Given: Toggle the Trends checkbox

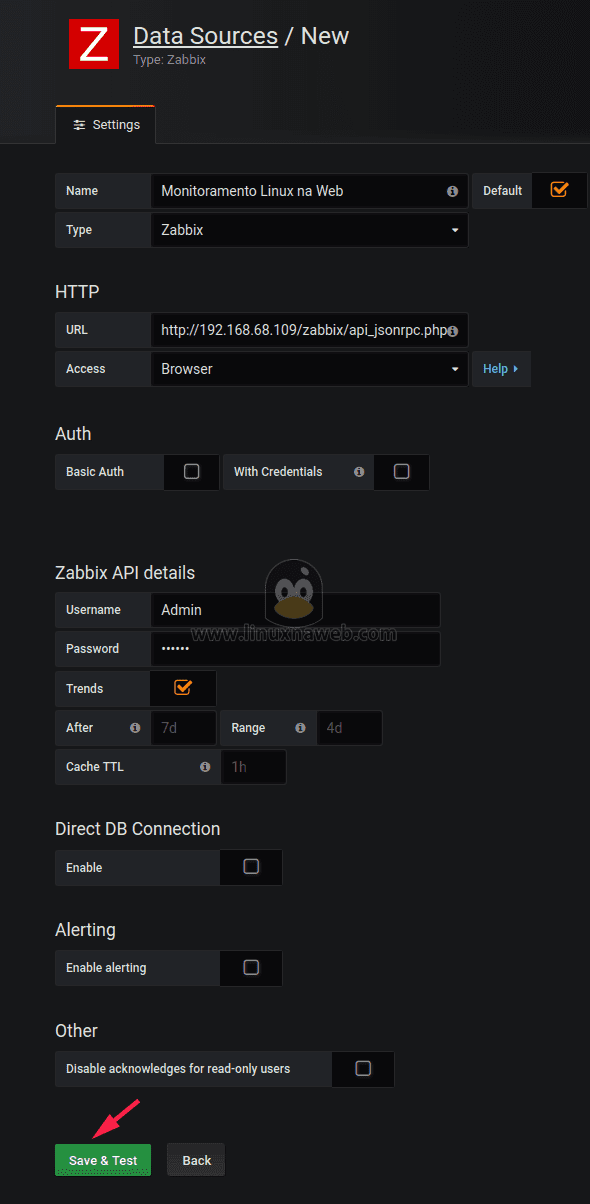Looking at the screenshot, I should point(182,687).
